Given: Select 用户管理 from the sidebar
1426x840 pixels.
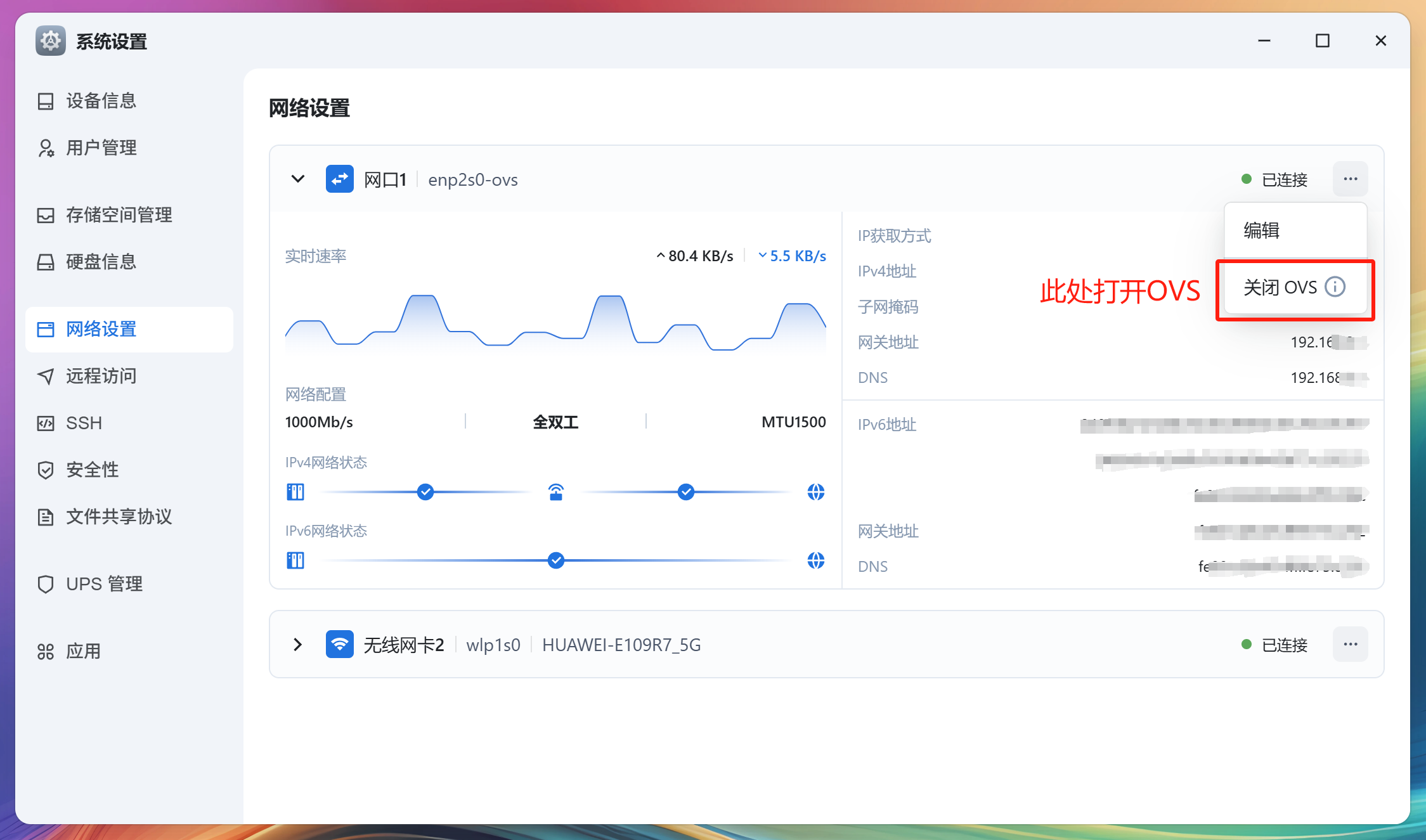Looking at the screenshot, I should 101,147.
